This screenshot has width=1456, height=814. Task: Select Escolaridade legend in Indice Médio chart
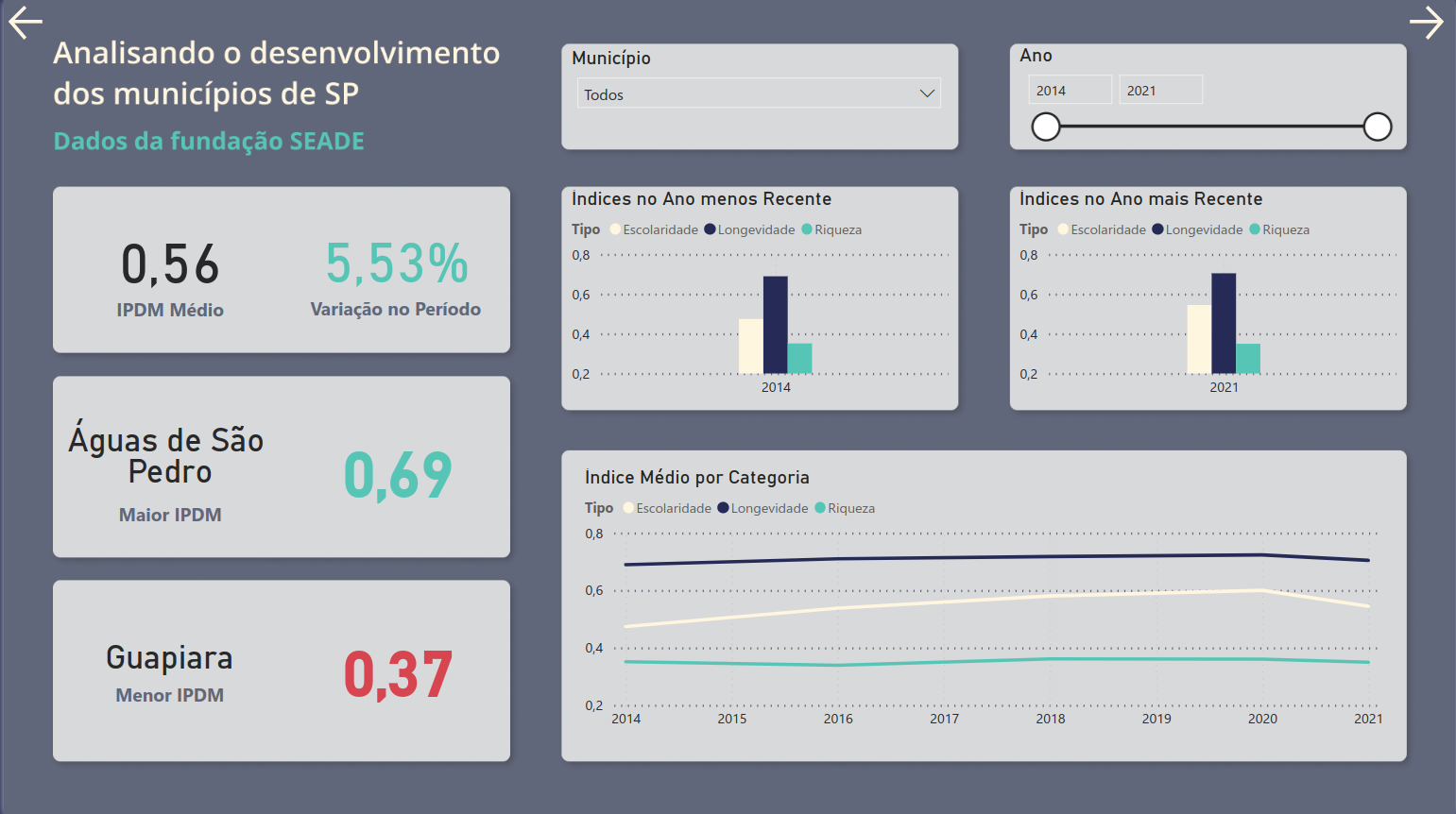(x=667, y=508)
